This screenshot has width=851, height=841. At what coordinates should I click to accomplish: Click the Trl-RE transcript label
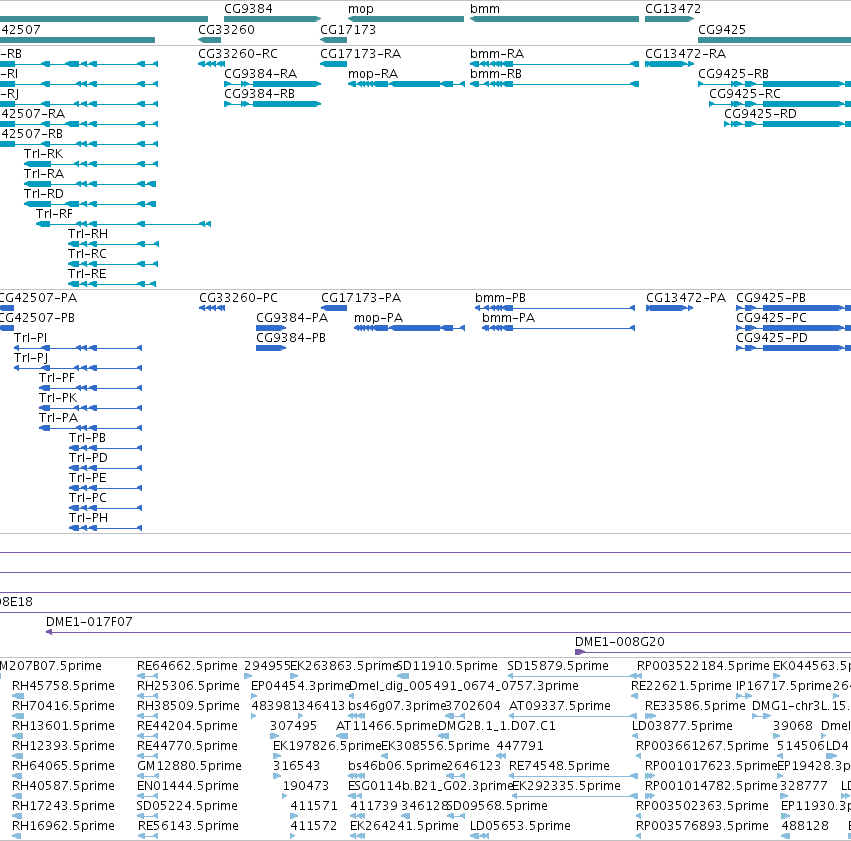87,275
